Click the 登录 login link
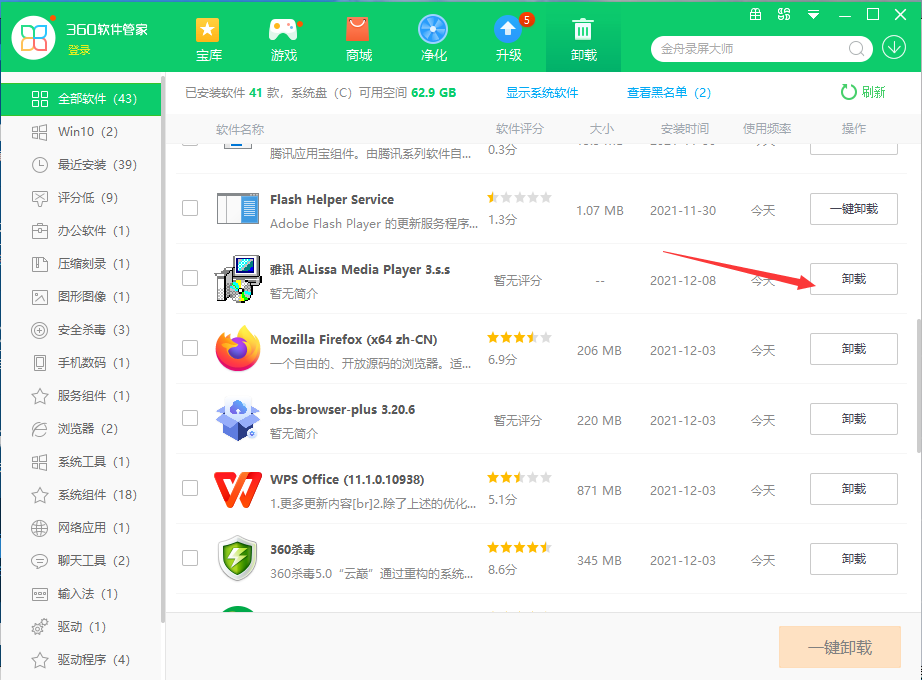 (x=79, y=50)
